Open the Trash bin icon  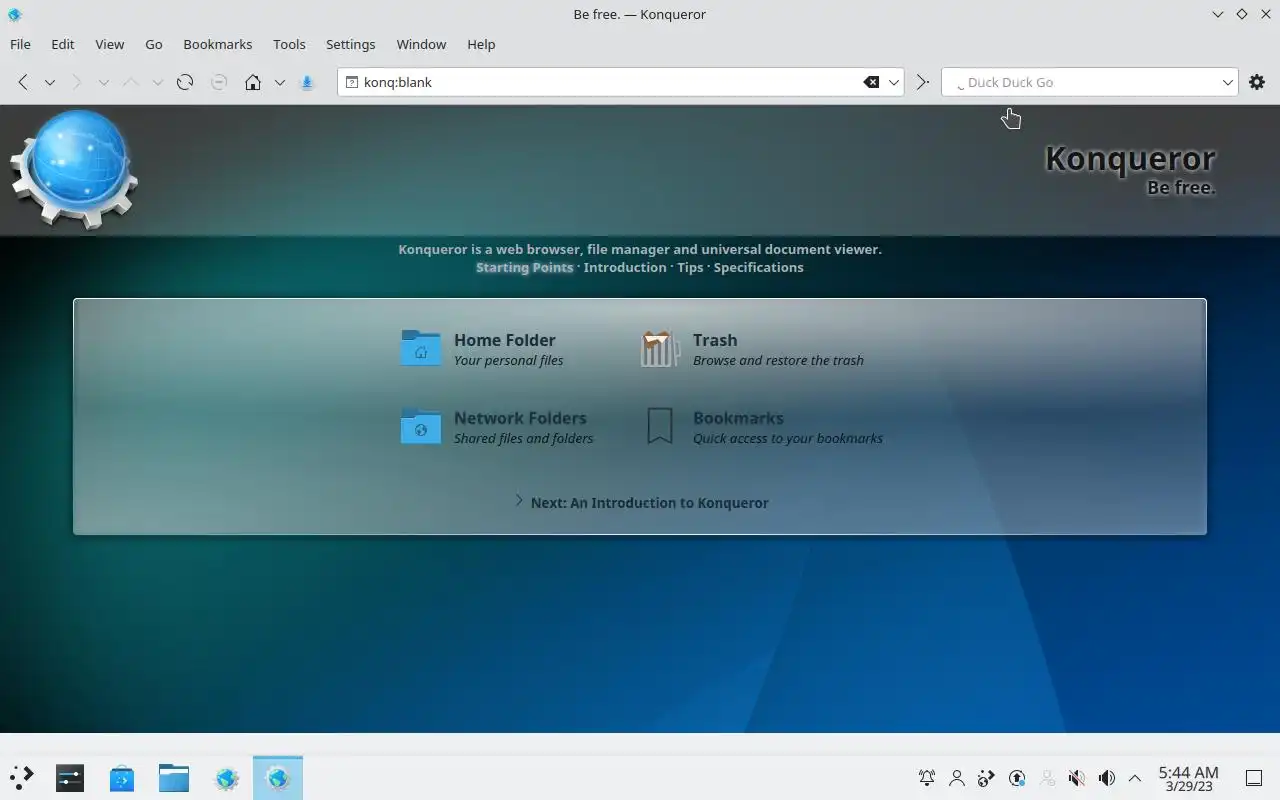(x=660, y=348)
